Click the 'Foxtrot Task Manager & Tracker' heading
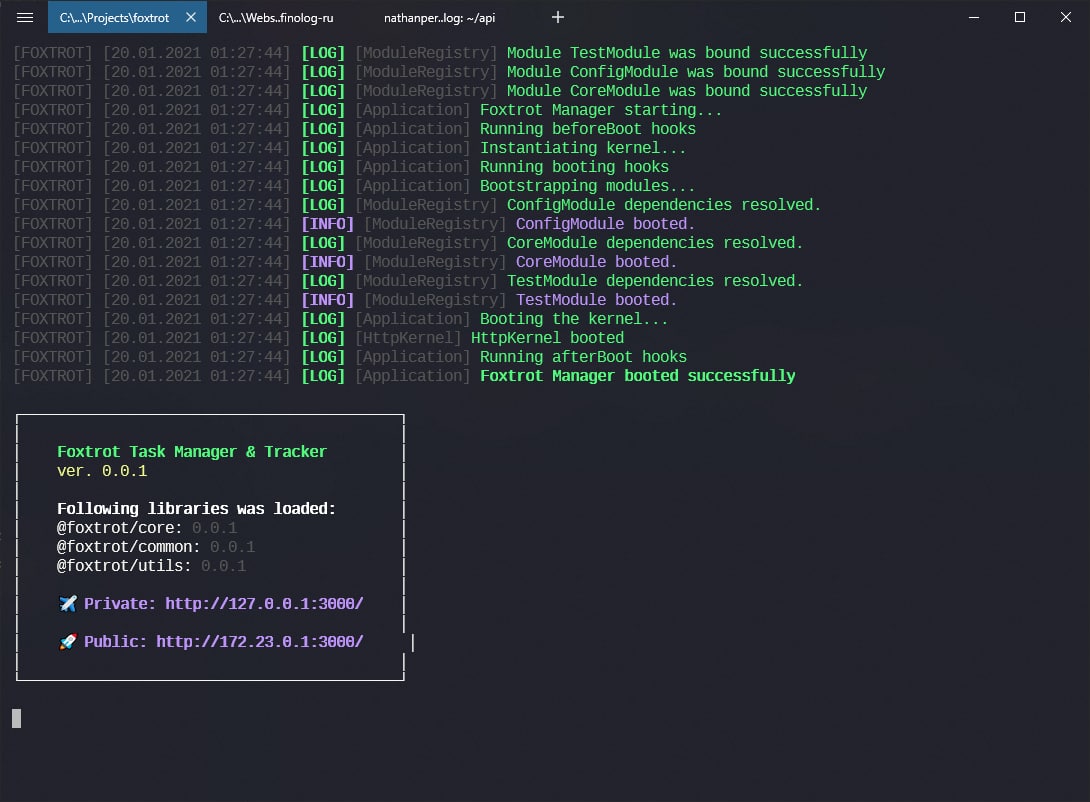This screenshot has height=802, width=1090. 192,452
